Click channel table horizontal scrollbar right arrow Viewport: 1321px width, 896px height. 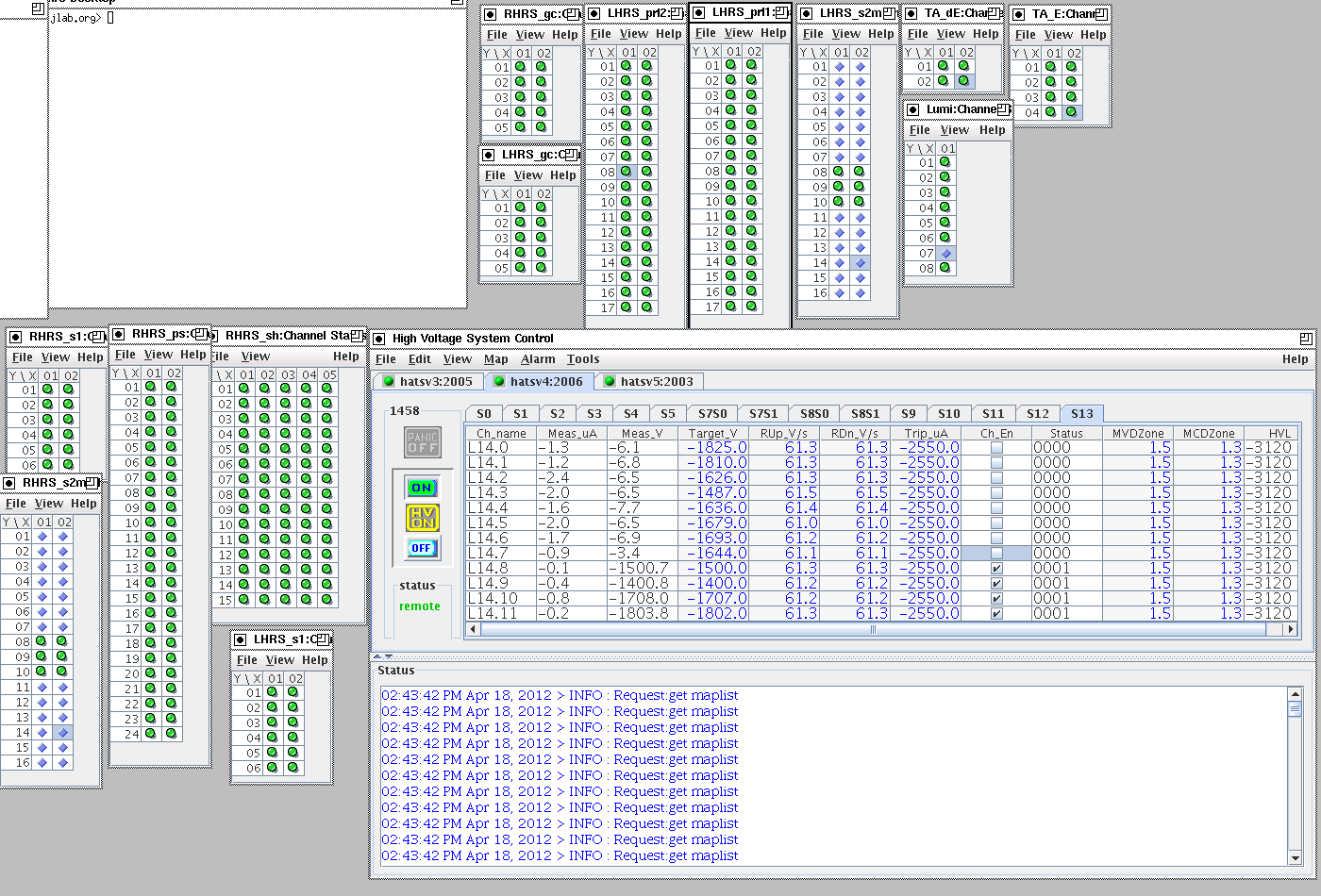coord(1290,629)
